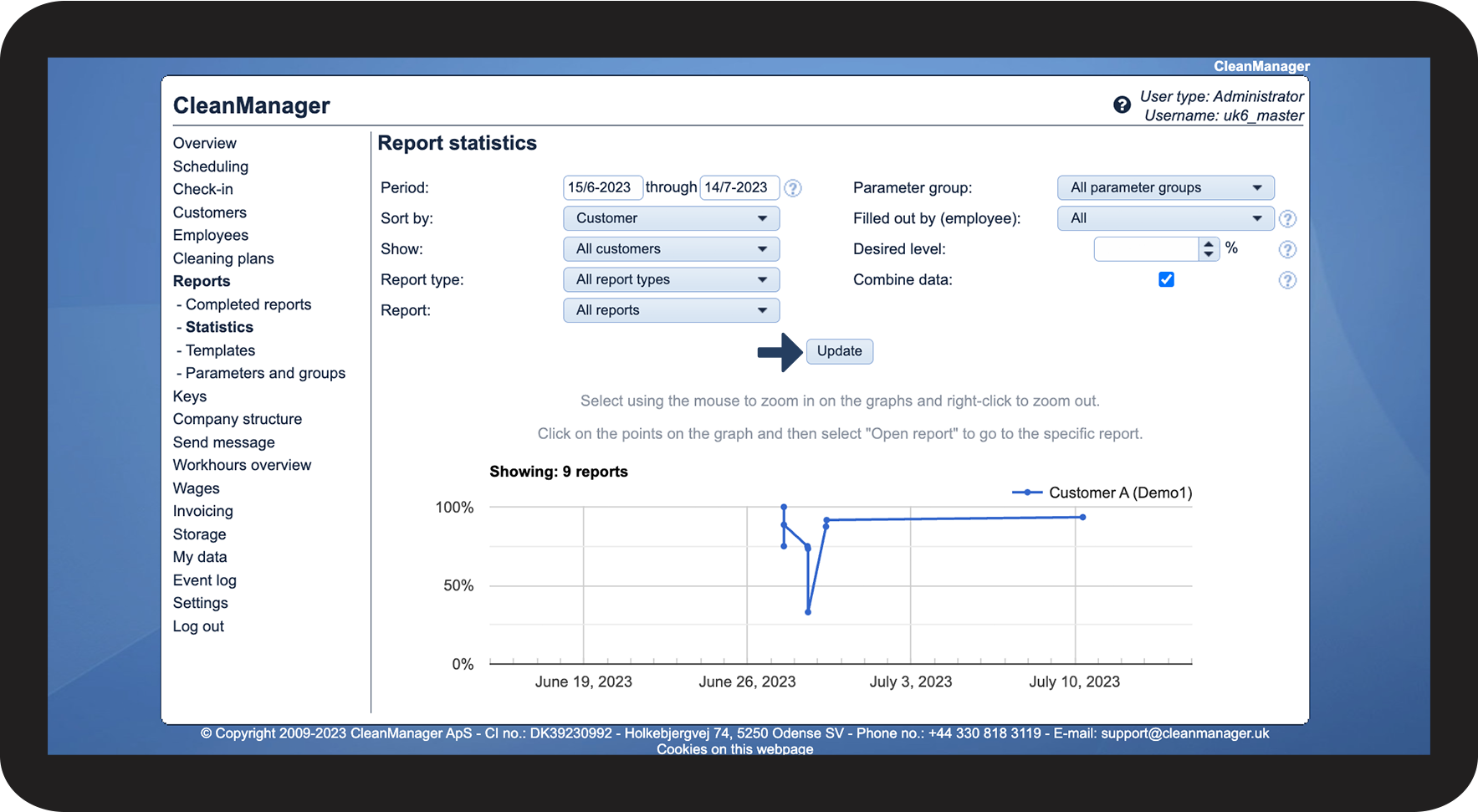Screen dimensions: 1478x812
Task: Click the period start date field
Action: [602, 187]
